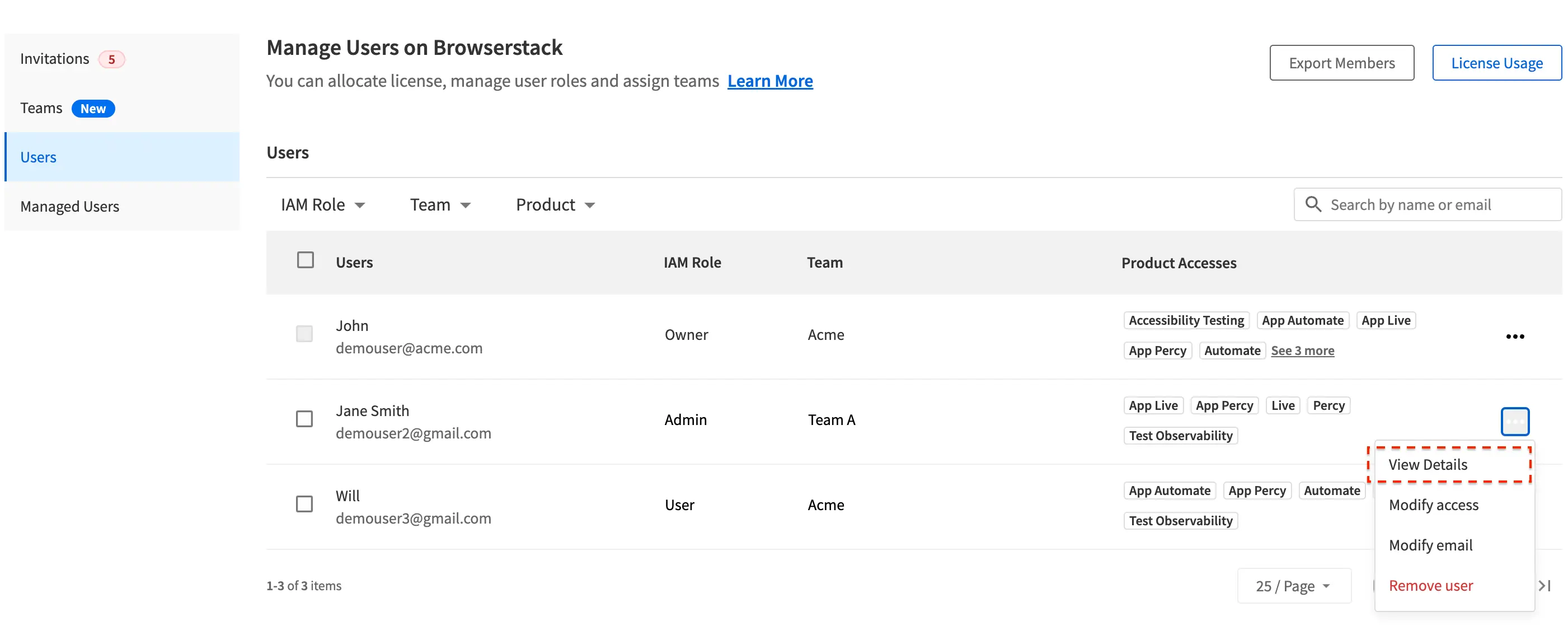The height and width of the screenshot is (635, 1568).
Task: Open John's three-dot actions menu
Action: pos(1515,336)
